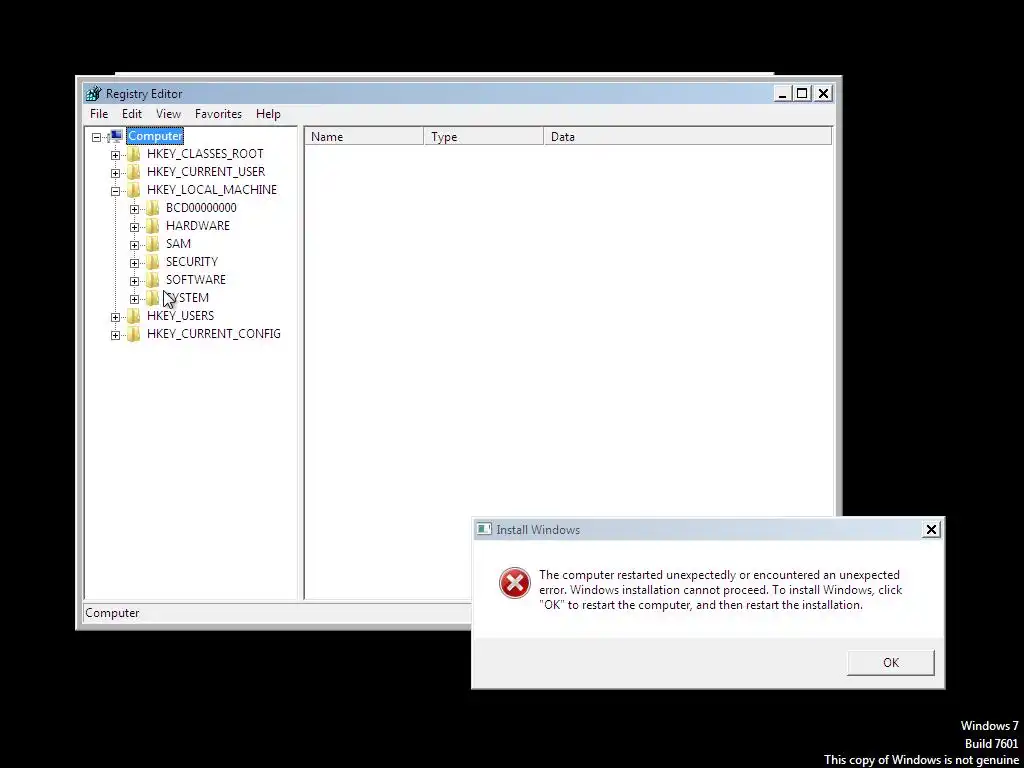
Task: Collapse the HKEY_LOCAL_MACHINE key
Action: click(116, 191)
